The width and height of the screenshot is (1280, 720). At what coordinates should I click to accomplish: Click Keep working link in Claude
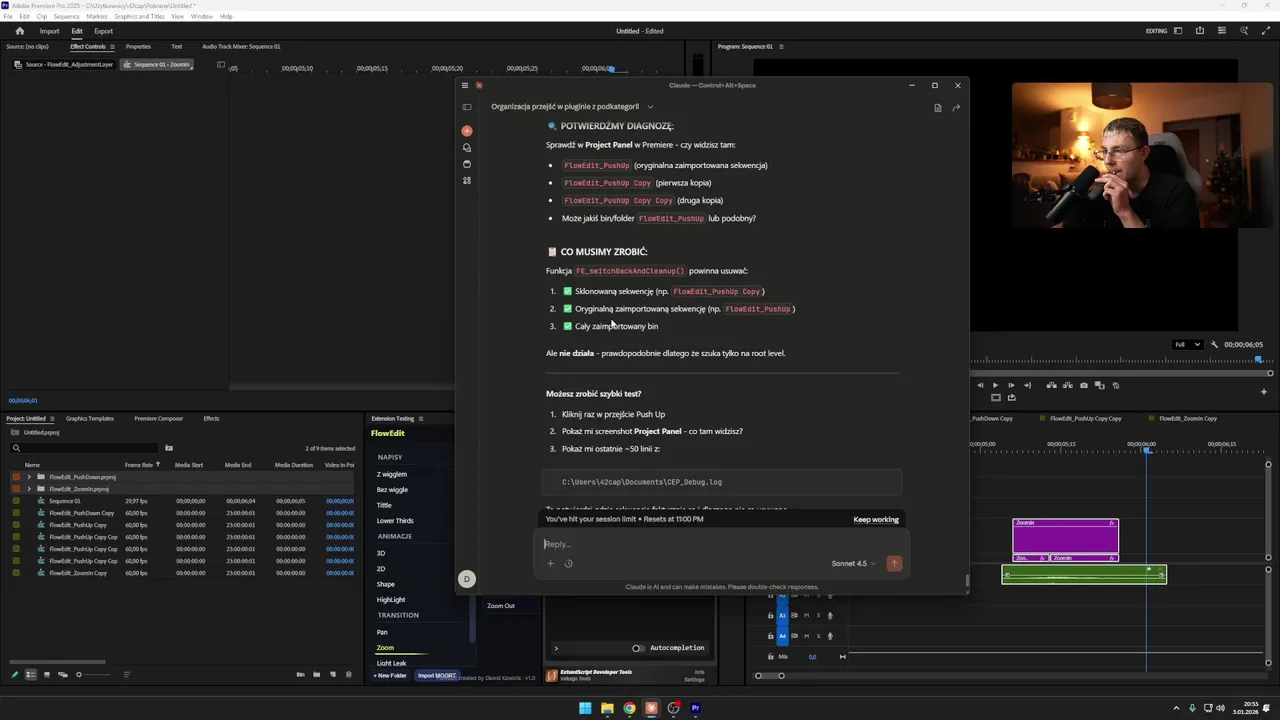[876, 520]
